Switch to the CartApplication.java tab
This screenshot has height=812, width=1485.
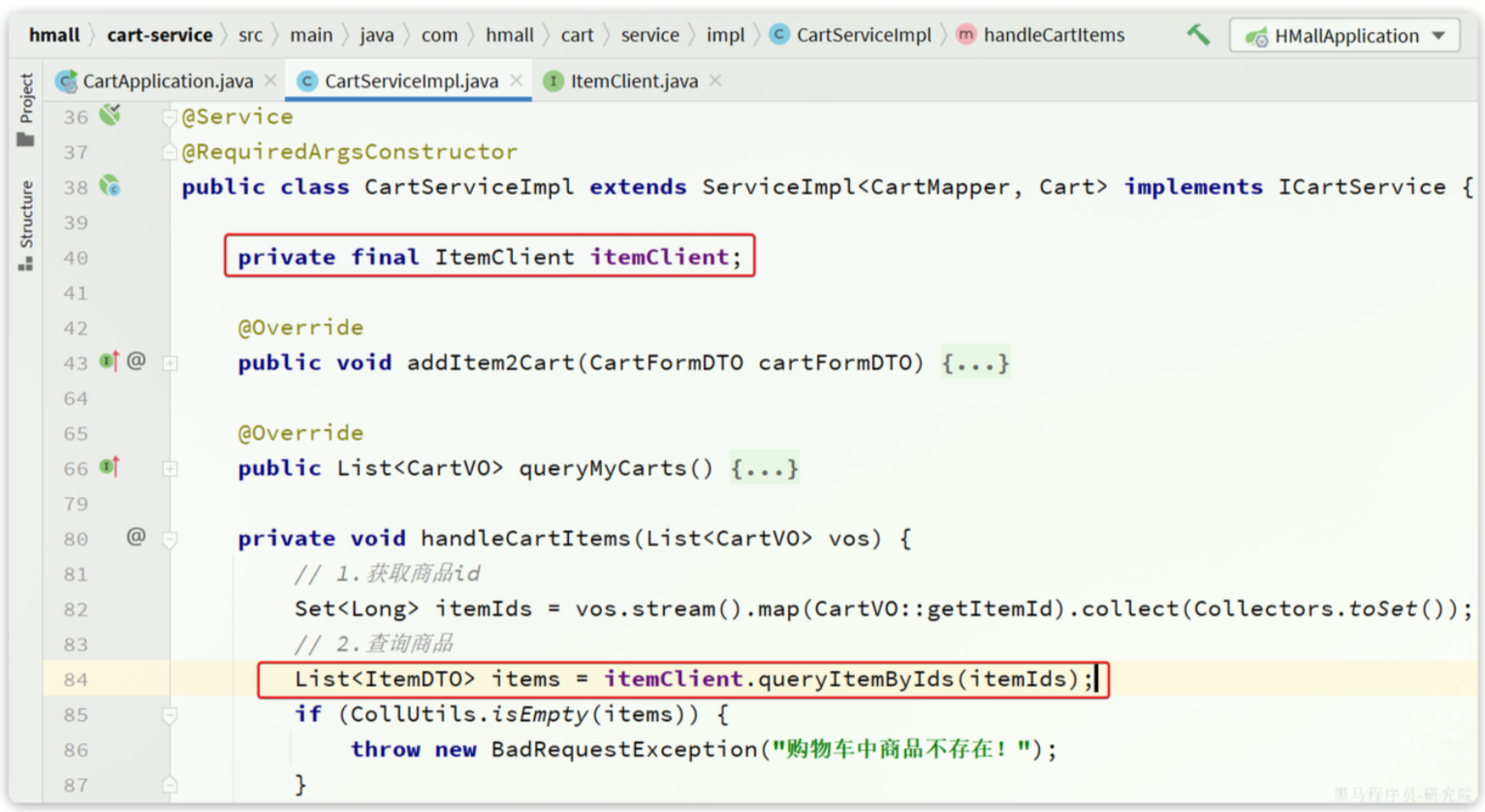[x=156, y=81]
